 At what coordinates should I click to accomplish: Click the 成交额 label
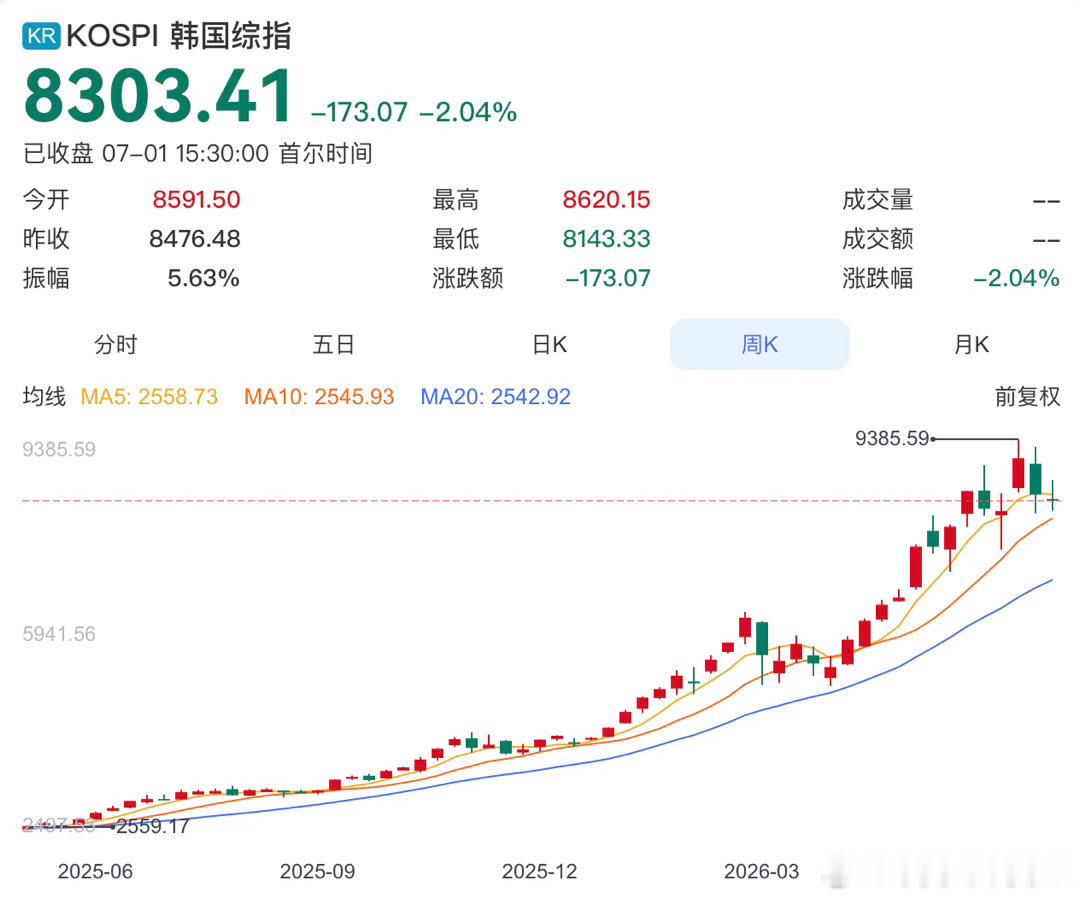coord(878,239)
